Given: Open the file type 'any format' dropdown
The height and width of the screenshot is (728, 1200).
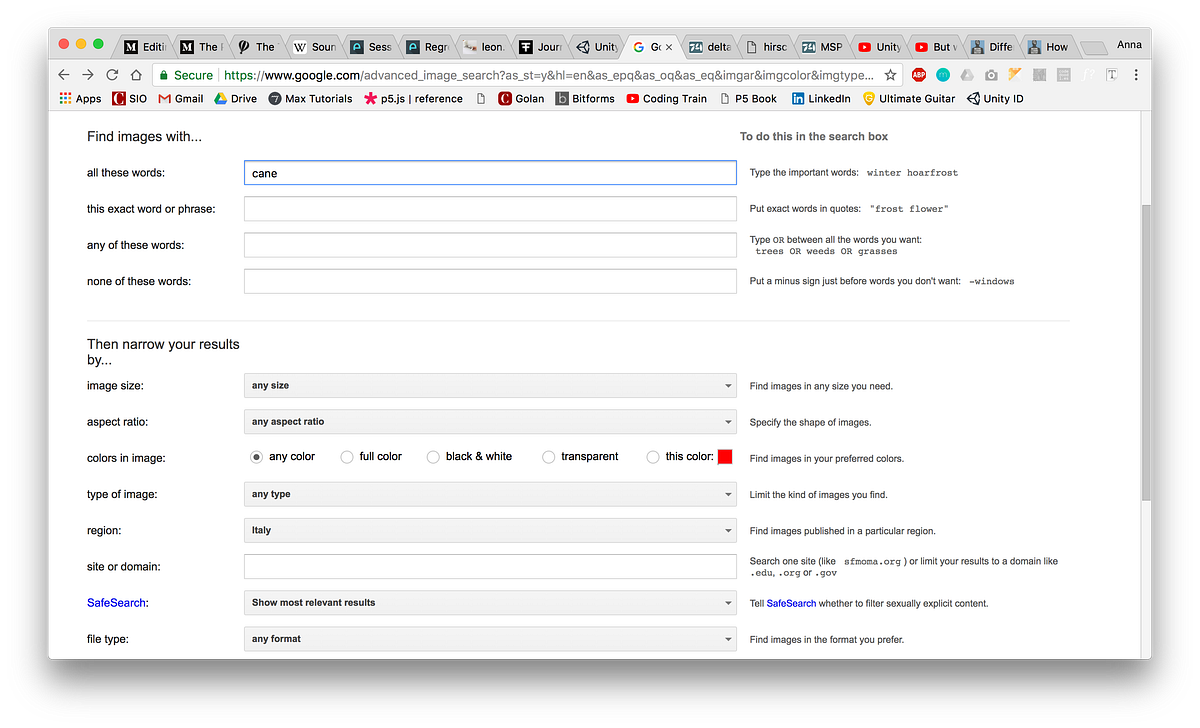Looking at the screenshot, I should (x=490, y=638).
